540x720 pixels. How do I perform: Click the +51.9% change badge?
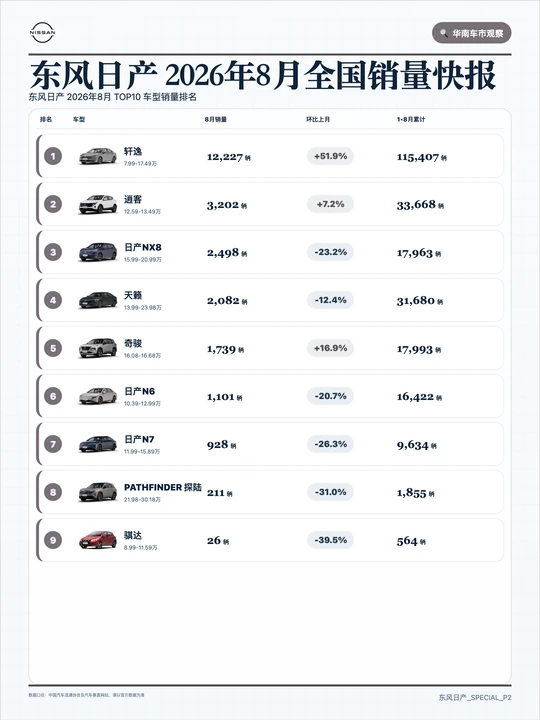coord(330,156)
